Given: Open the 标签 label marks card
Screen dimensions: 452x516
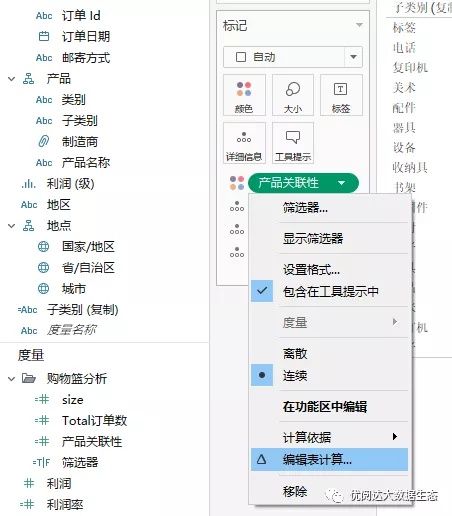Looking at the screenshot, I should pyautogui.click(x=341, y=95).
